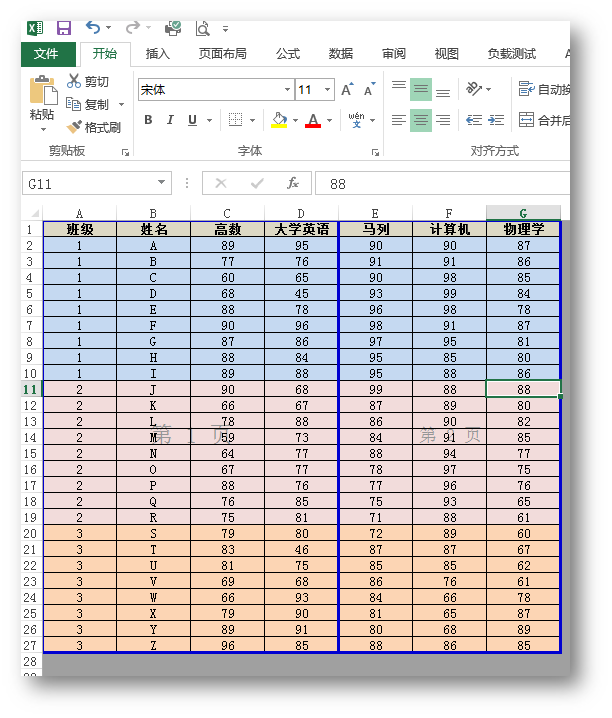This screenshot has height=718, width=612.
Task: Open the fill color dropdown arrow
Action: pyautogui.click(x=295, y=120)
